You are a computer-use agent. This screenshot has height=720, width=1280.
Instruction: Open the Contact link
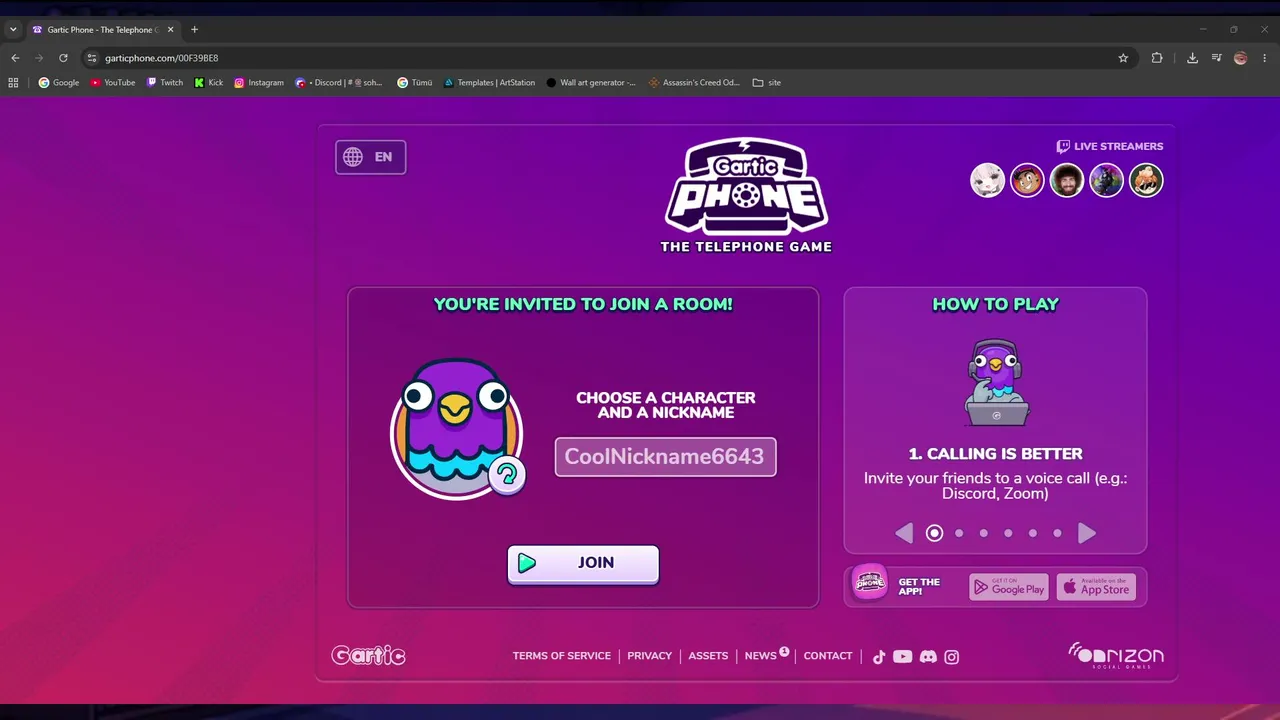tap(828, 656)
